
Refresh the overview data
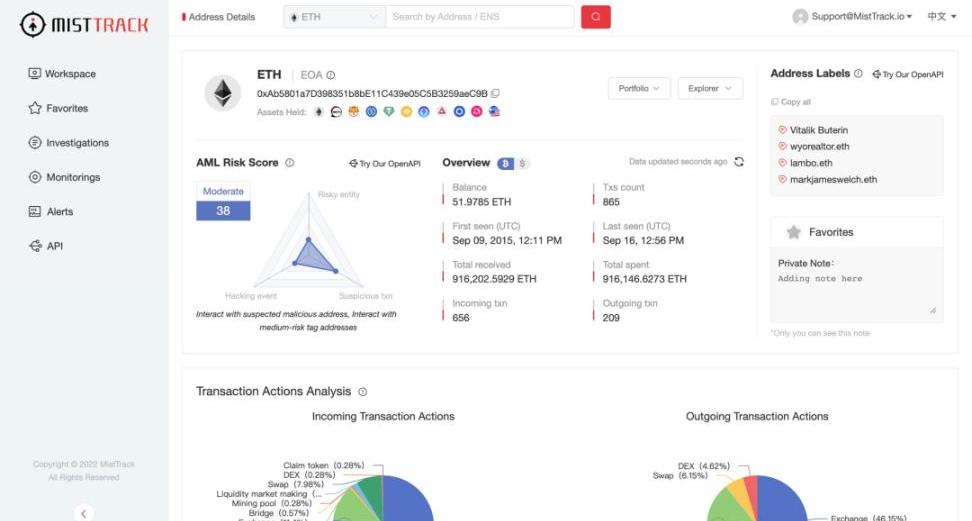(739, 162)
